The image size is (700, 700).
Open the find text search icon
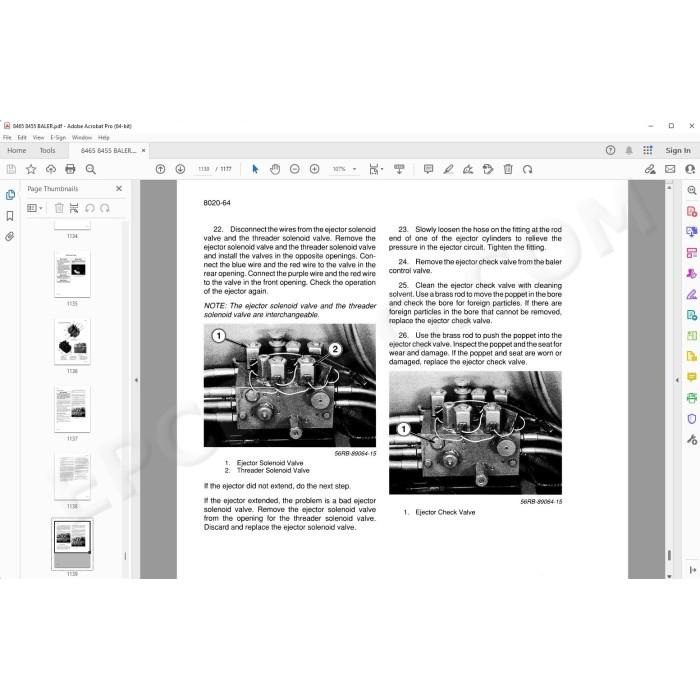(91, 169)
